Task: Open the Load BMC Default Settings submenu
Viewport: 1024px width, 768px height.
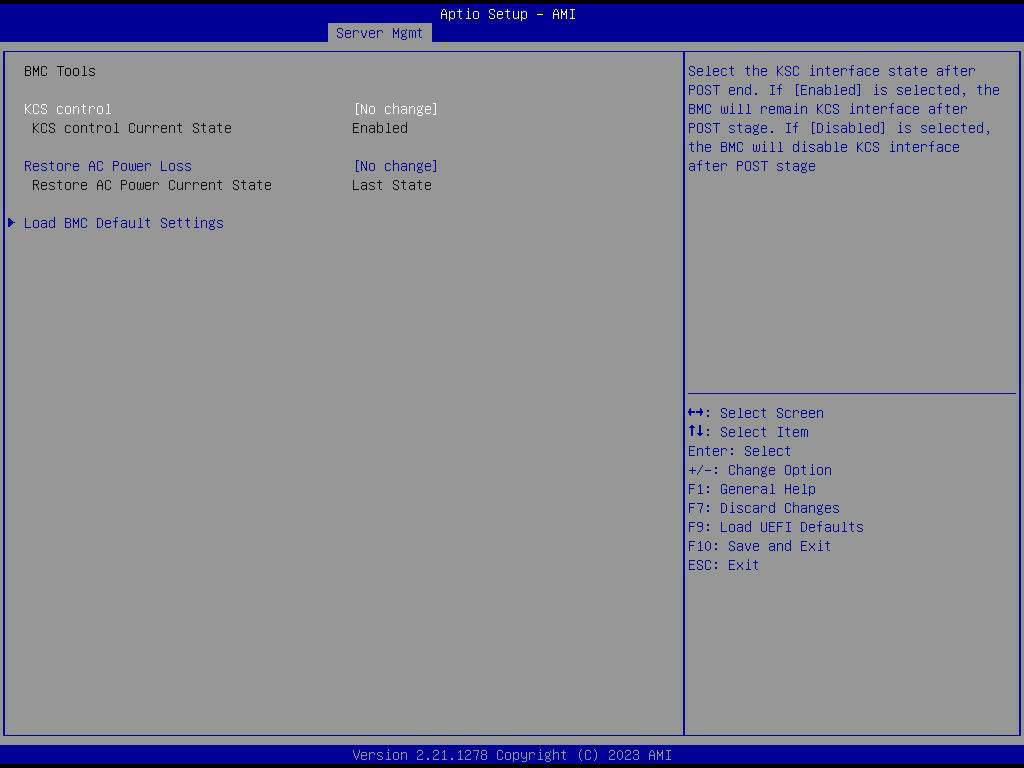Action: [123, 223]
